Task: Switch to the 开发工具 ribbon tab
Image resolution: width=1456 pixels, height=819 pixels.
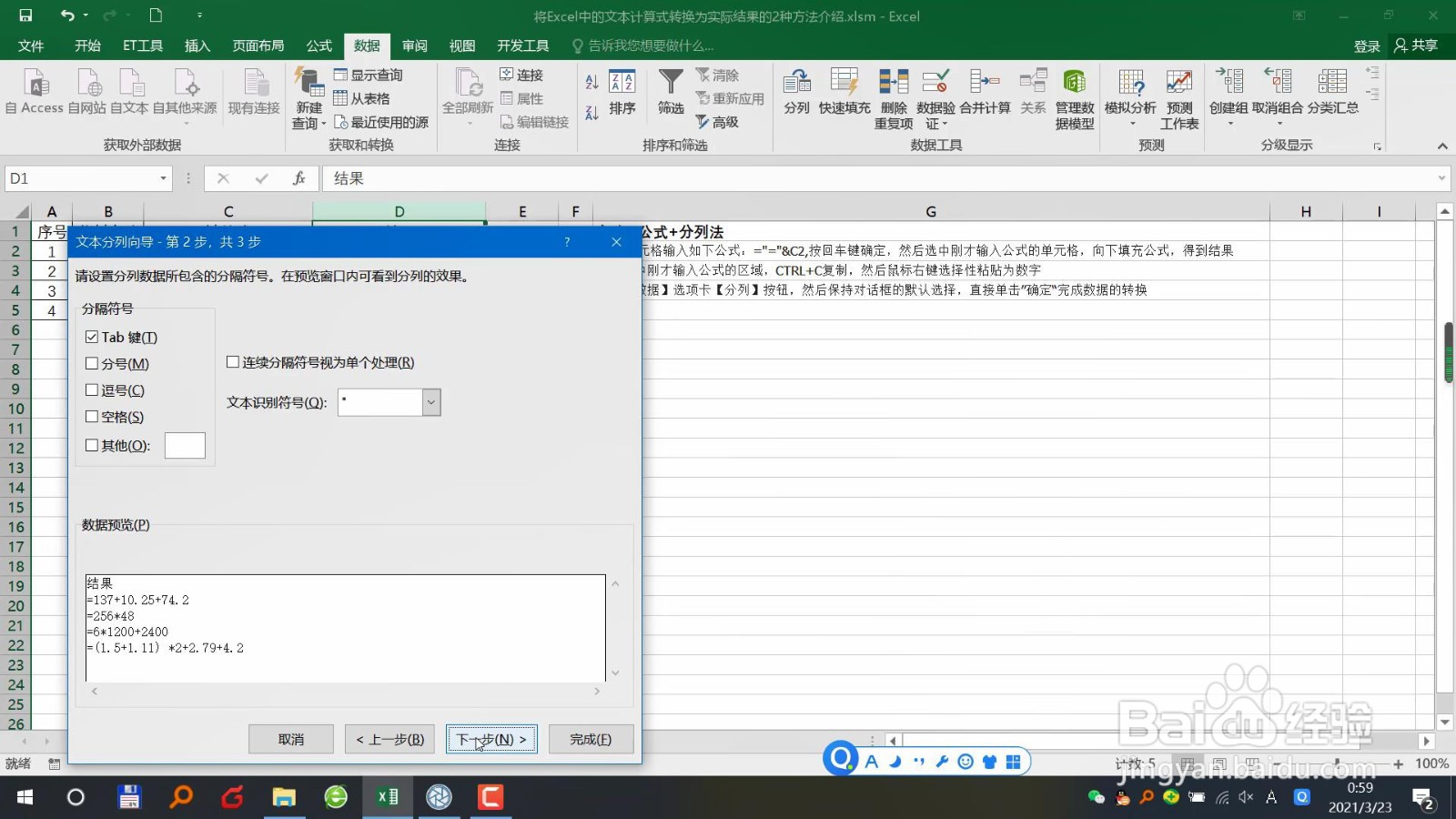Action: (522, 45)
